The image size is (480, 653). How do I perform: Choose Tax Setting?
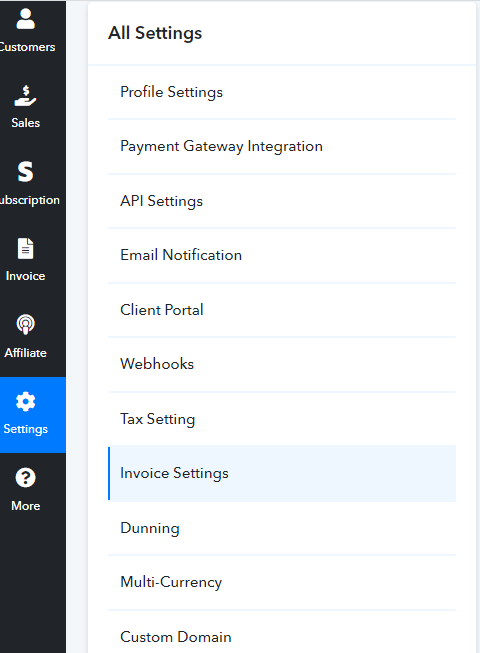282,419
